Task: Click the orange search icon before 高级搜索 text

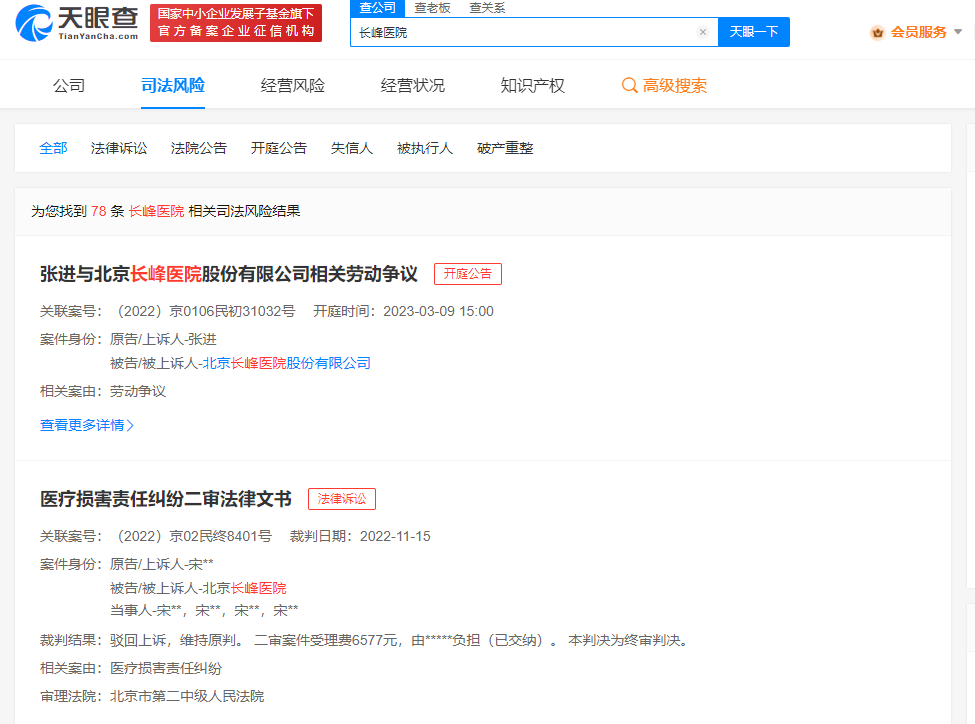Action: pos(629,86)
